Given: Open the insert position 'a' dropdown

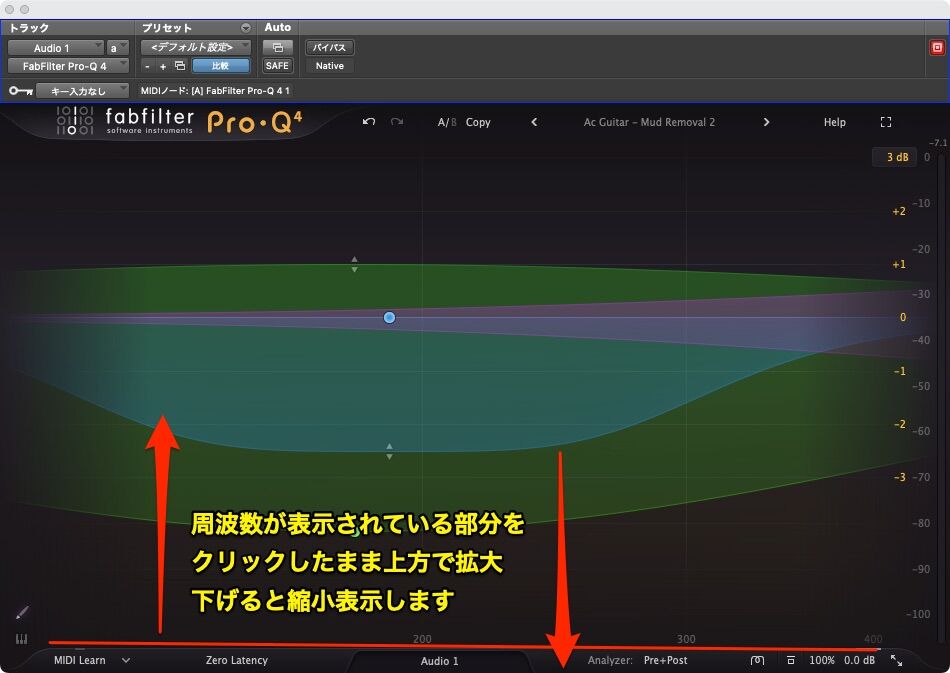Looking at the screenshot, I should click(x=118, y=48).
